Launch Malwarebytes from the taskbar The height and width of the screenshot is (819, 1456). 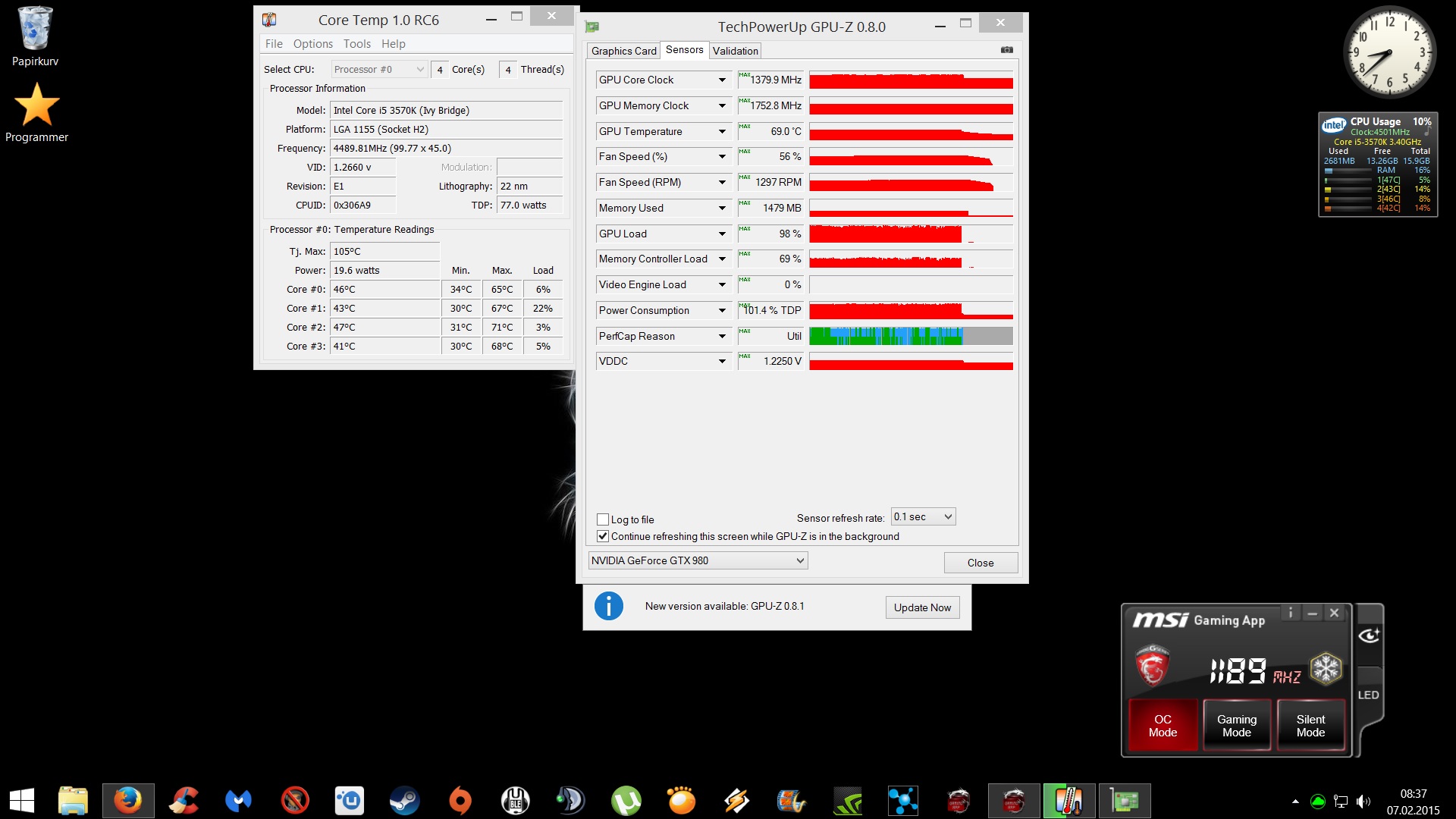tap(238, 801)
